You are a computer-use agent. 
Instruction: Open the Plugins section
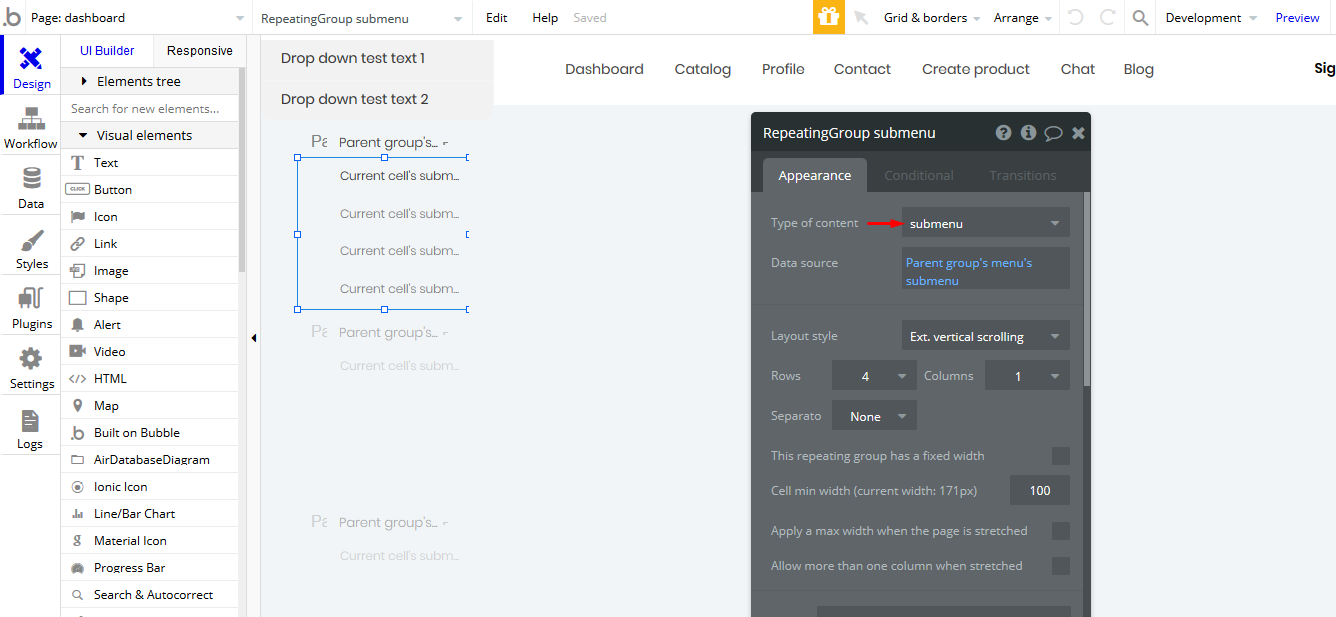click(x=31, y=309)
